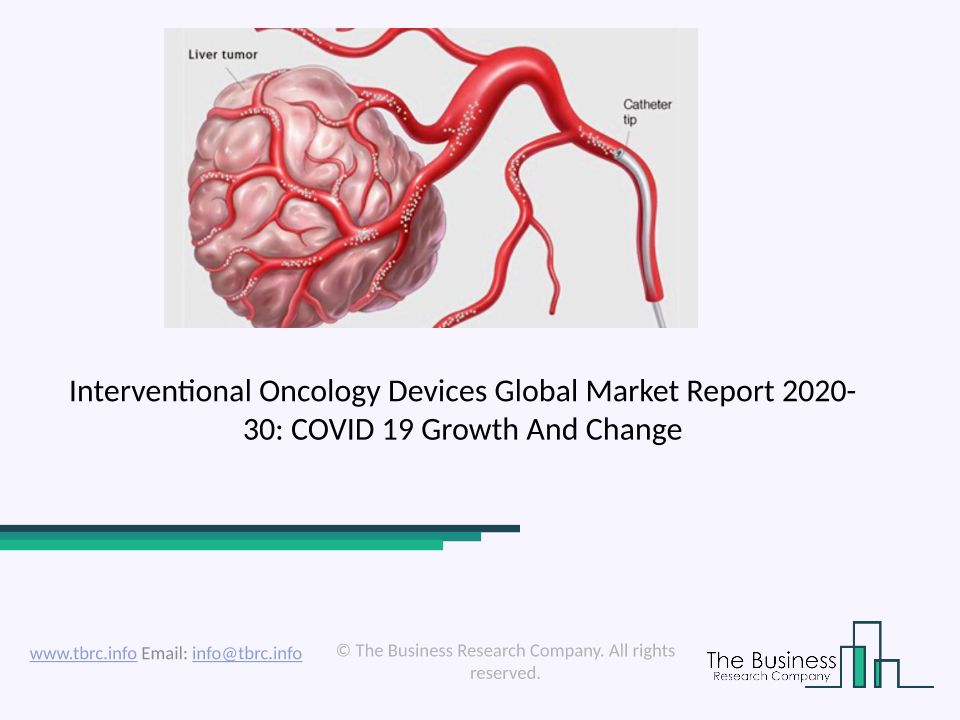Viewport: 960px width, 720px height.
Task: Click the 'Catheter tip' image label
Action: coord(647,111)
